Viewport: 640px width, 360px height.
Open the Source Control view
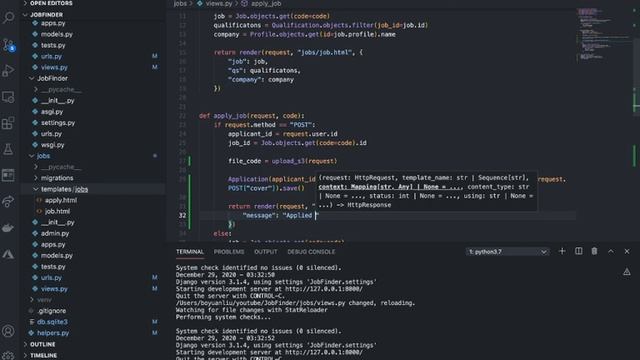pos(8,44)
